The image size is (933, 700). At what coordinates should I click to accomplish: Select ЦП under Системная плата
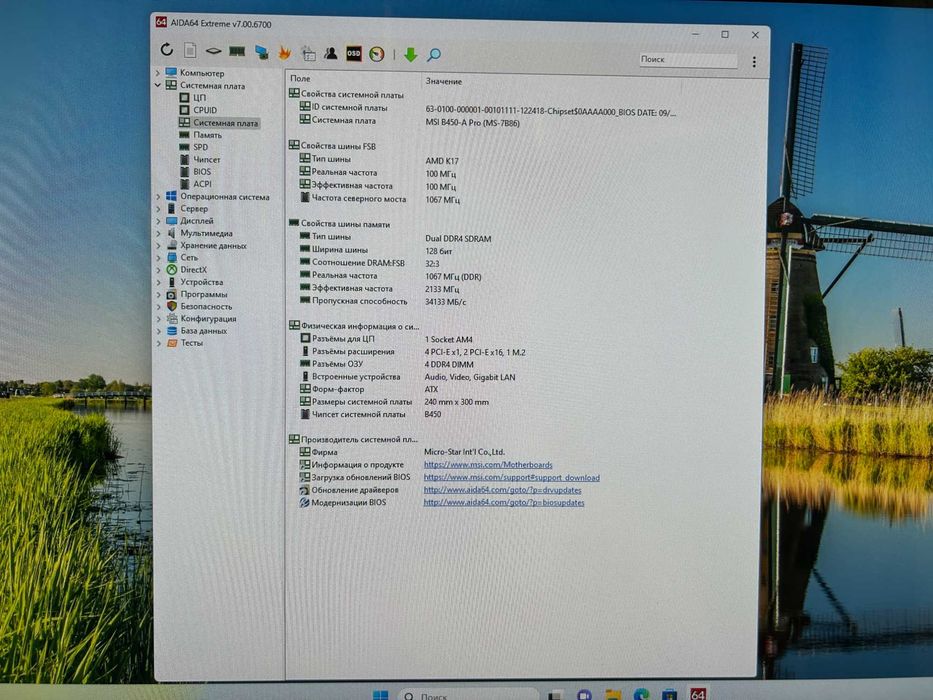[x=193, y=98]
